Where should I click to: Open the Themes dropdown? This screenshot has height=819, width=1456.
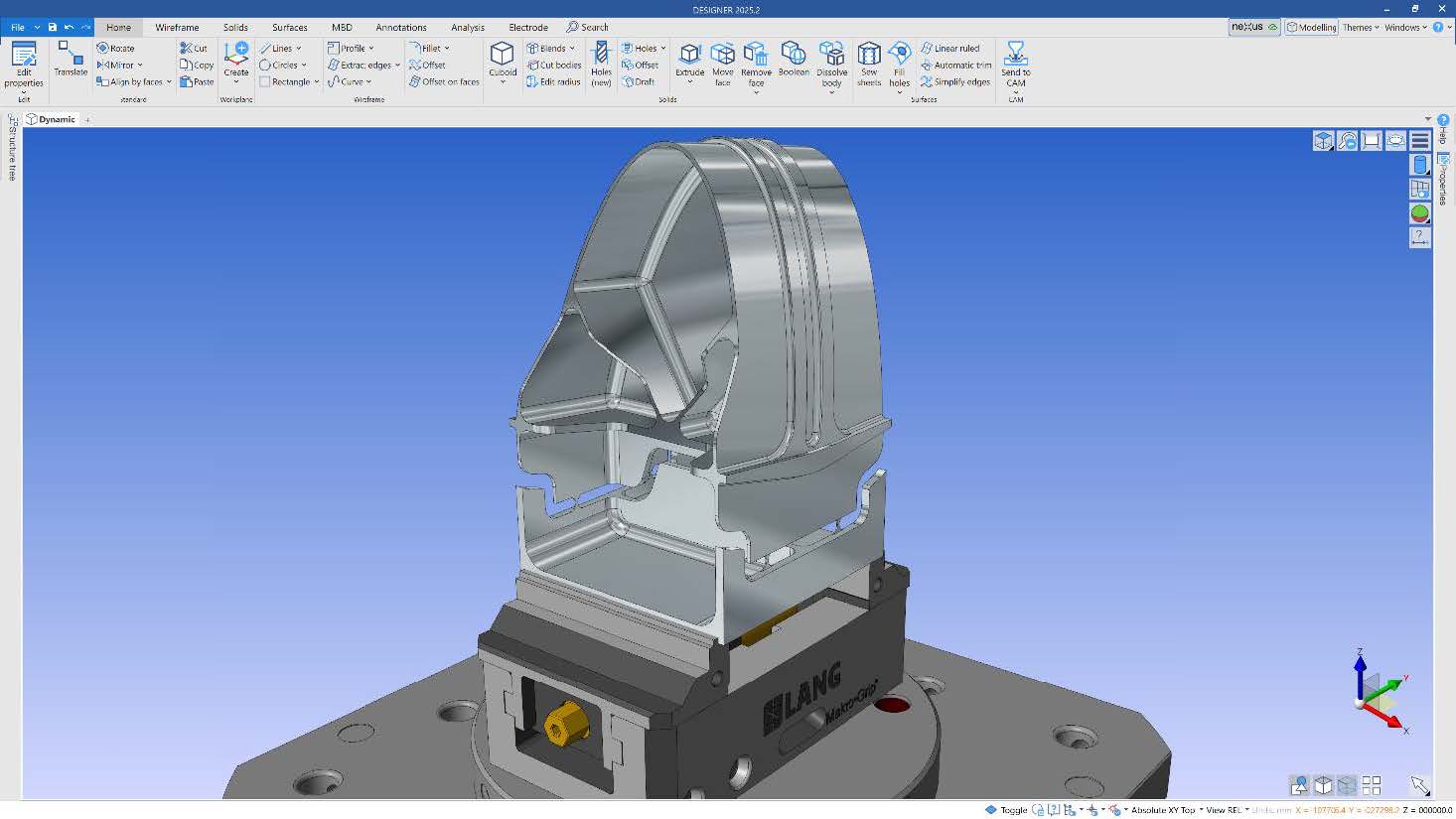pos(1361,27)
